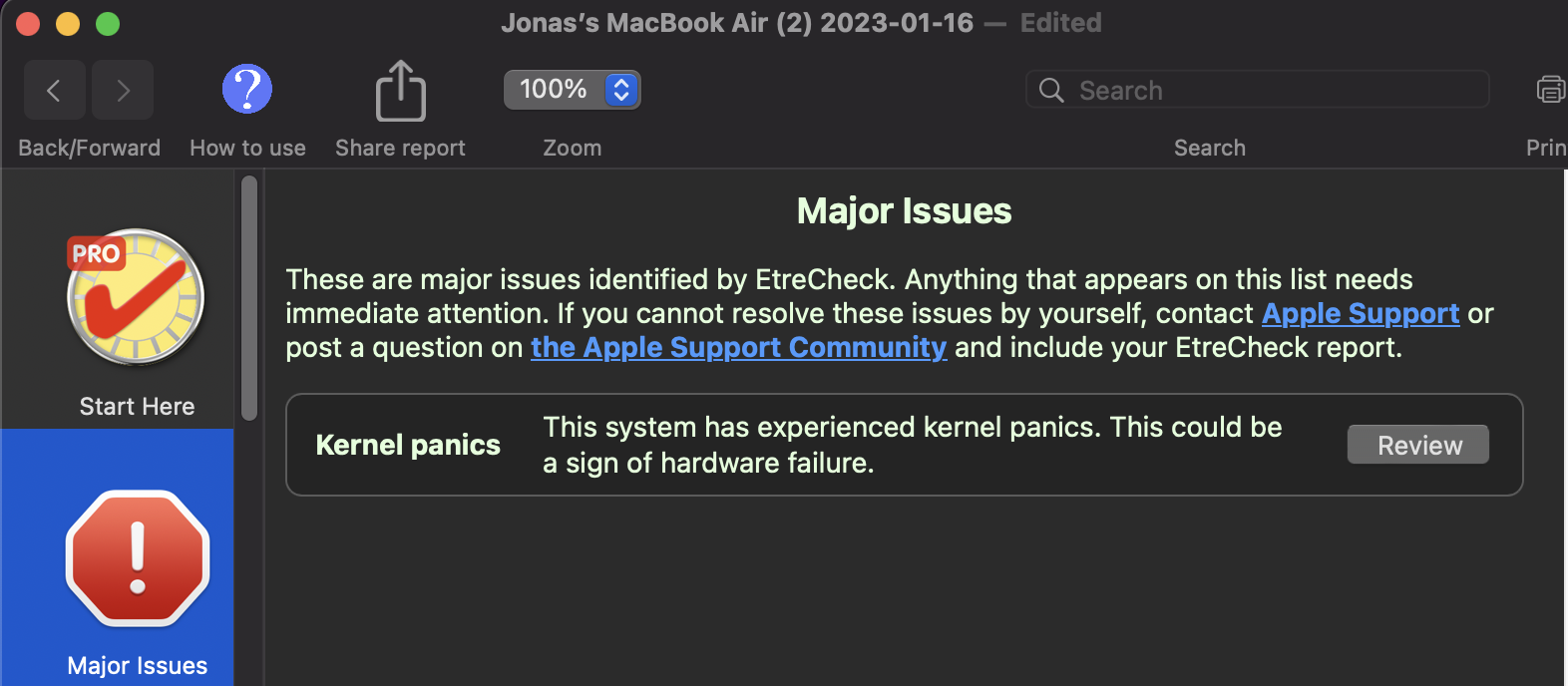
Task: Click the magnifying glass search icon
Action: (x=1051, y=91)
